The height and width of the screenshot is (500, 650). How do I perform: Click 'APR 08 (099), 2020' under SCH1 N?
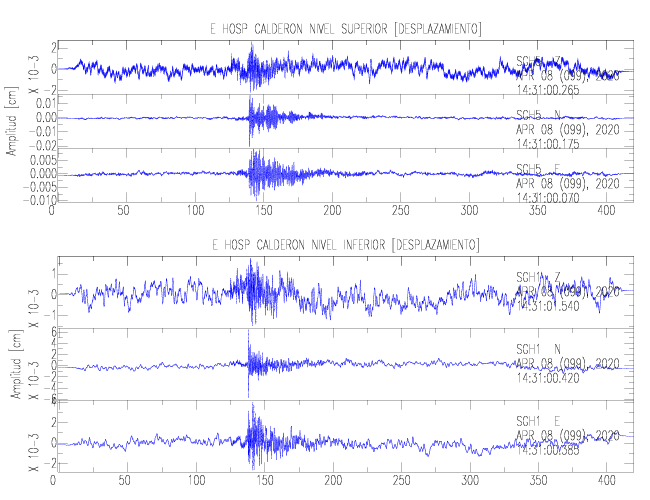[x=568, y=364]
